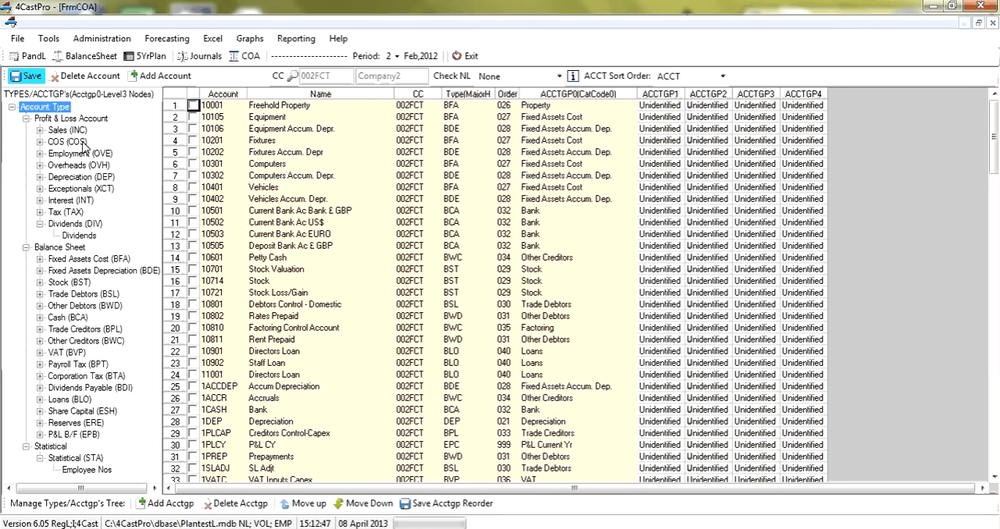Open the File menu
The image size is (1000, 529).
click(18, 38)
